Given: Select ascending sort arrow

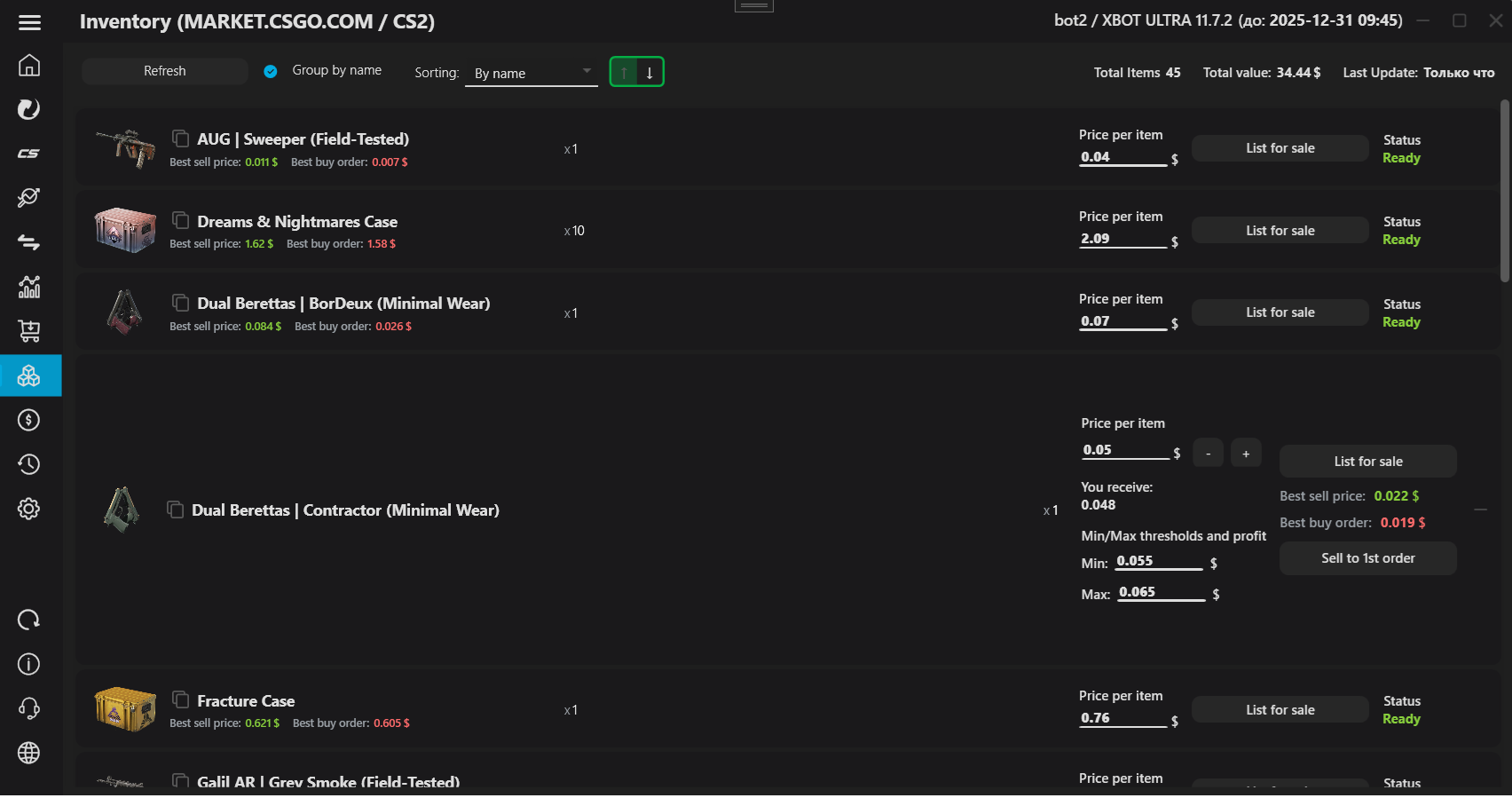Looking at the screenshot, I should (x=624, y=72).
